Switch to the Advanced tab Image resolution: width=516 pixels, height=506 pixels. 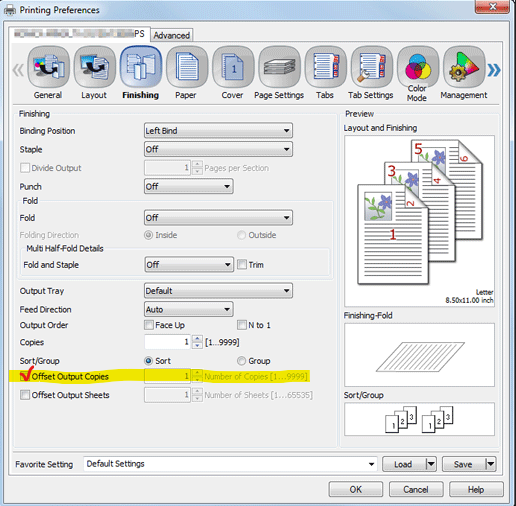(172, 35)
